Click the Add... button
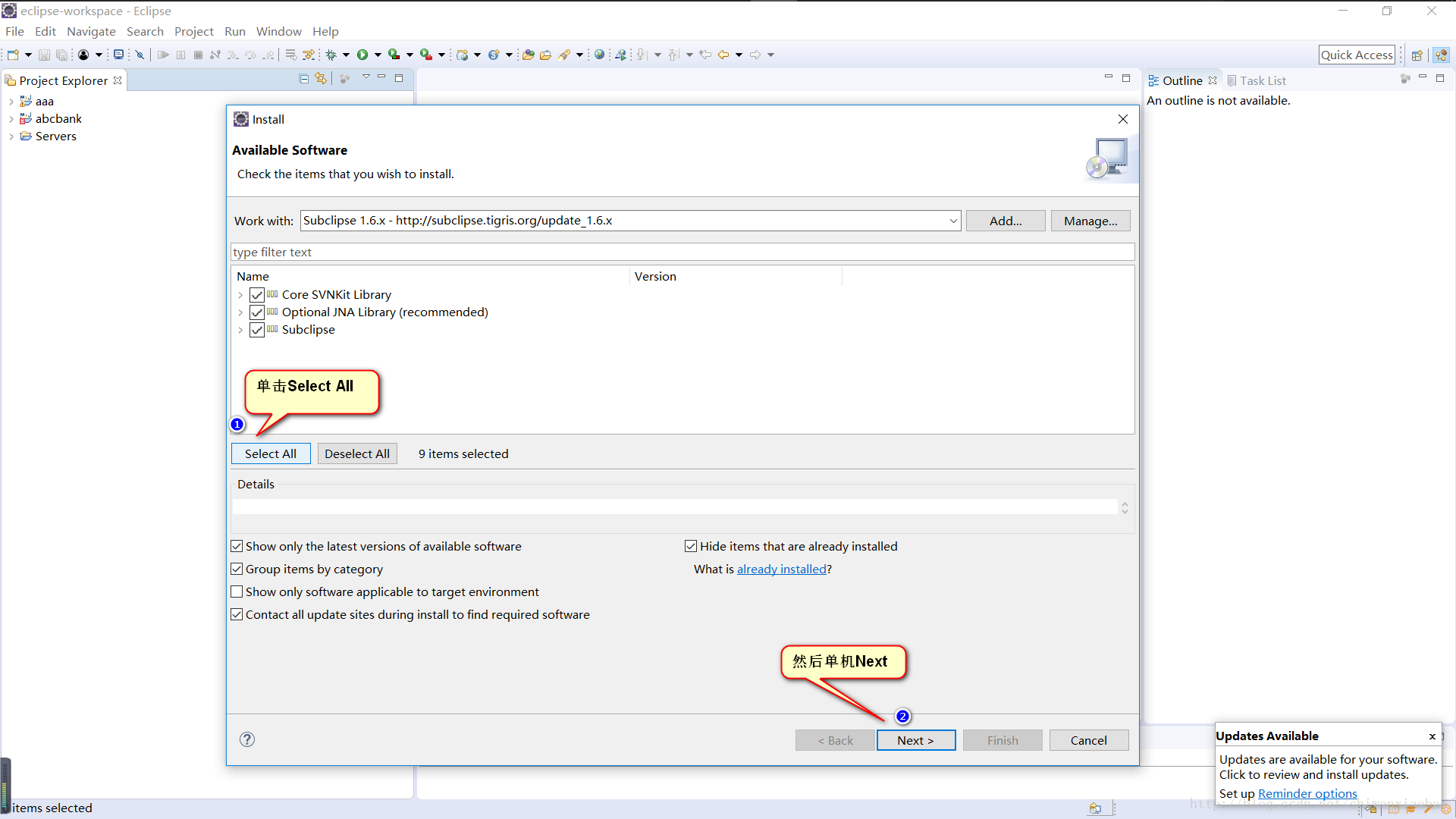This screenshot has width=1456, height=819. tap(1006, 221)
